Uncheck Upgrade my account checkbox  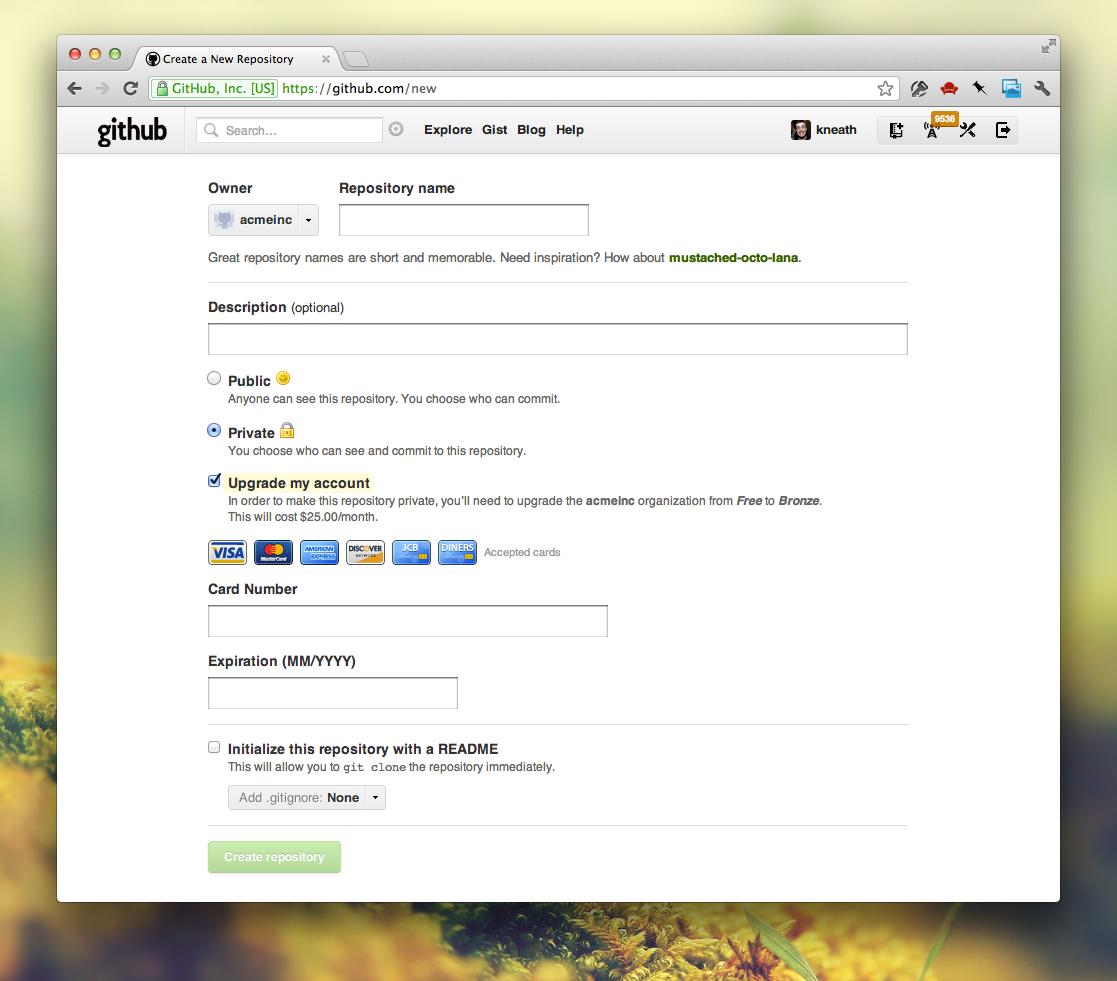[214, 481]
